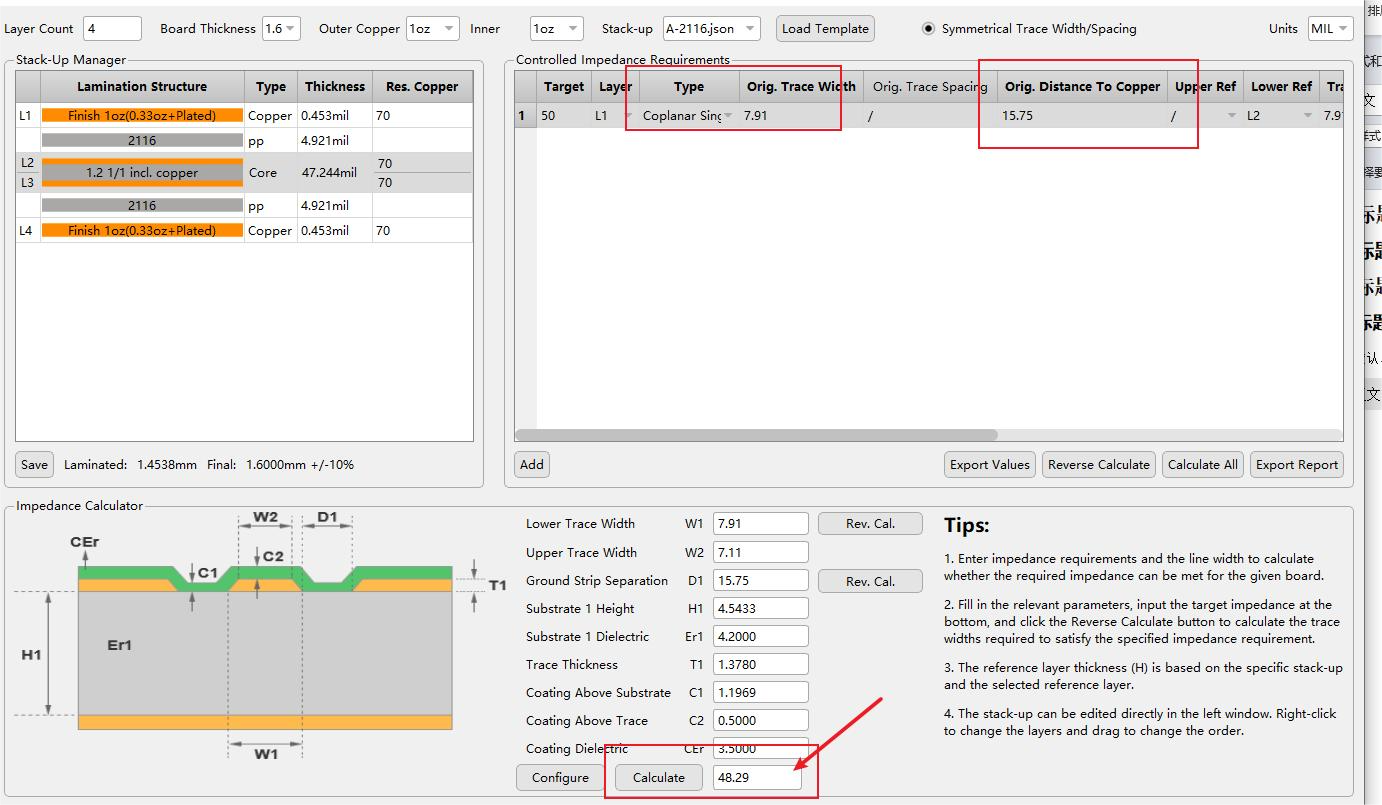Click the Export Report button
Screen dimensions: 1382x805
[1296, 464]
